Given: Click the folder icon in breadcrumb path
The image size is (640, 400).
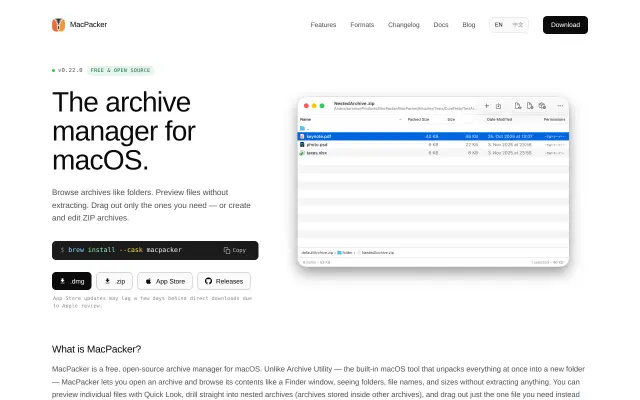Looking at the screenshot, I should 339,253.
